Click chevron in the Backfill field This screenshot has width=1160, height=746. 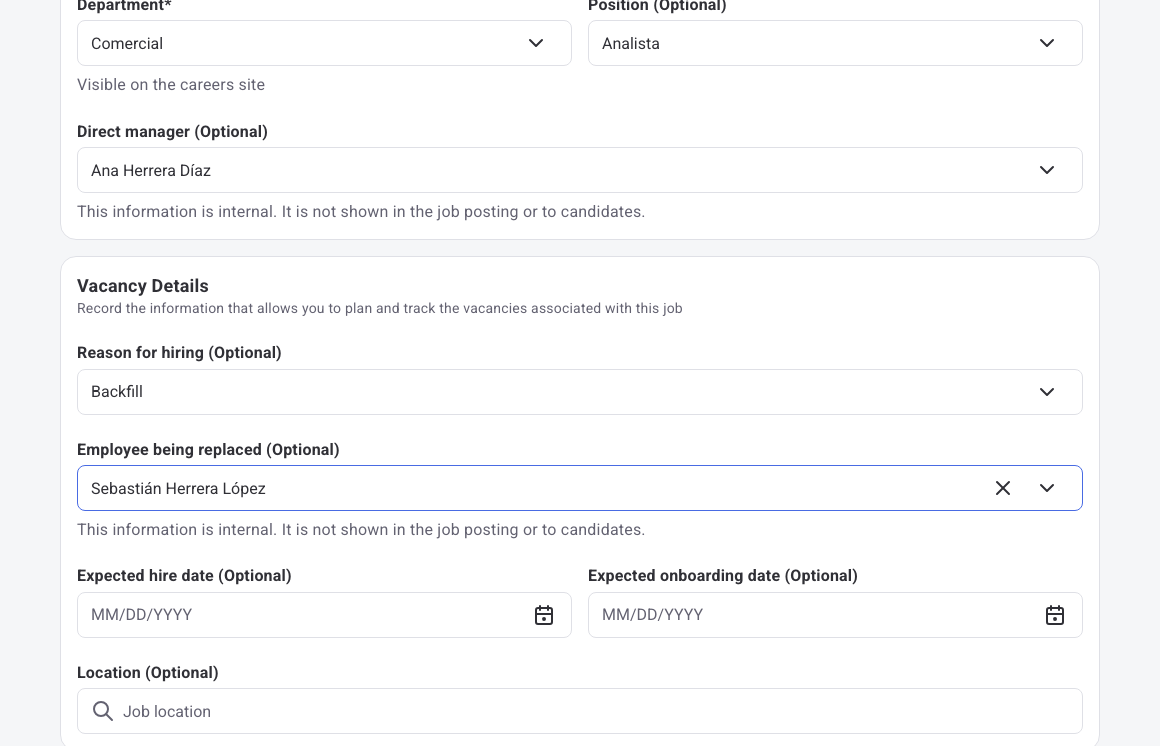click(1047, 392)
